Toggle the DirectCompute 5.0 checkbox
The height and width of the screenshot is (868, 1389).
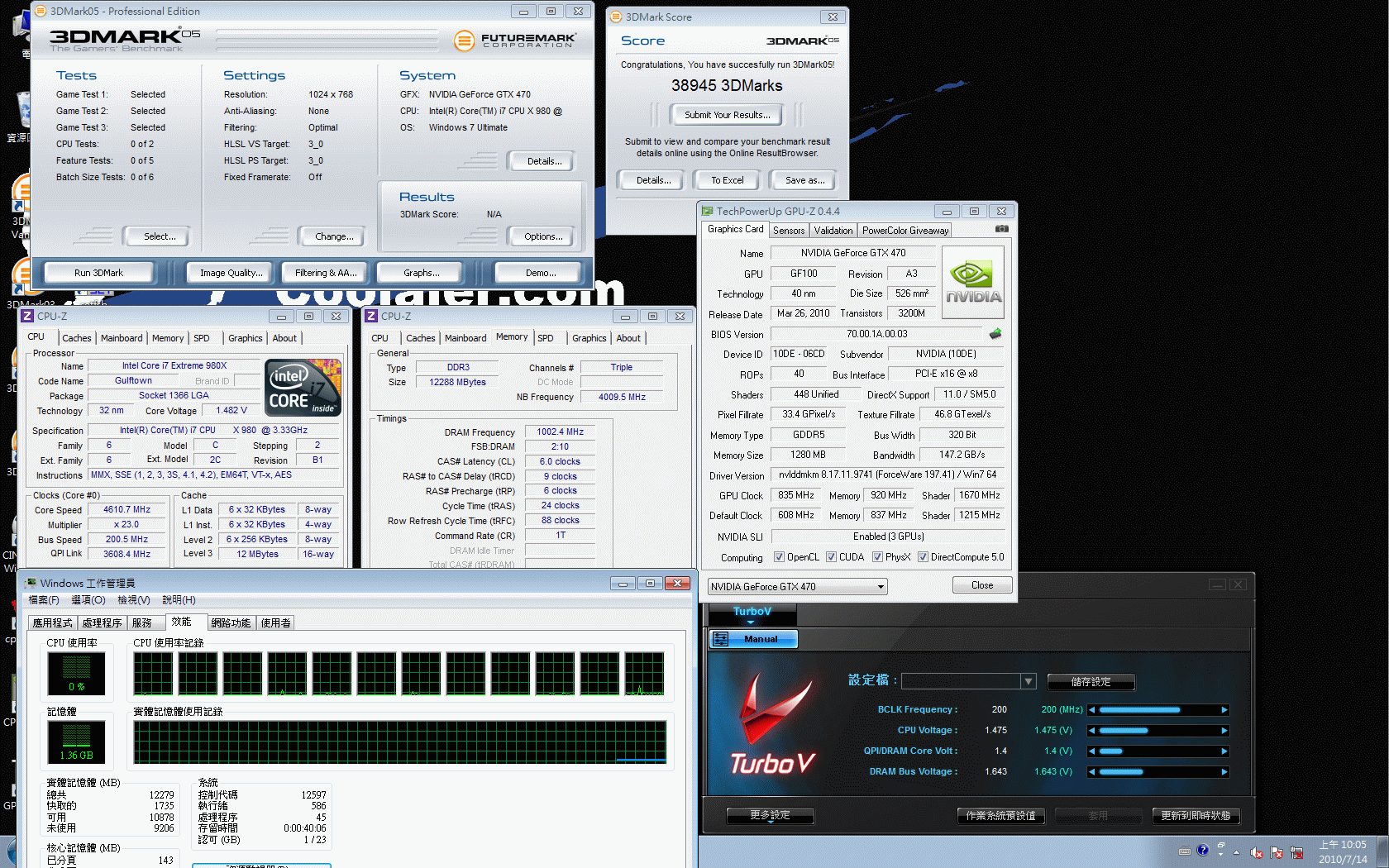[x=923, y=557]
